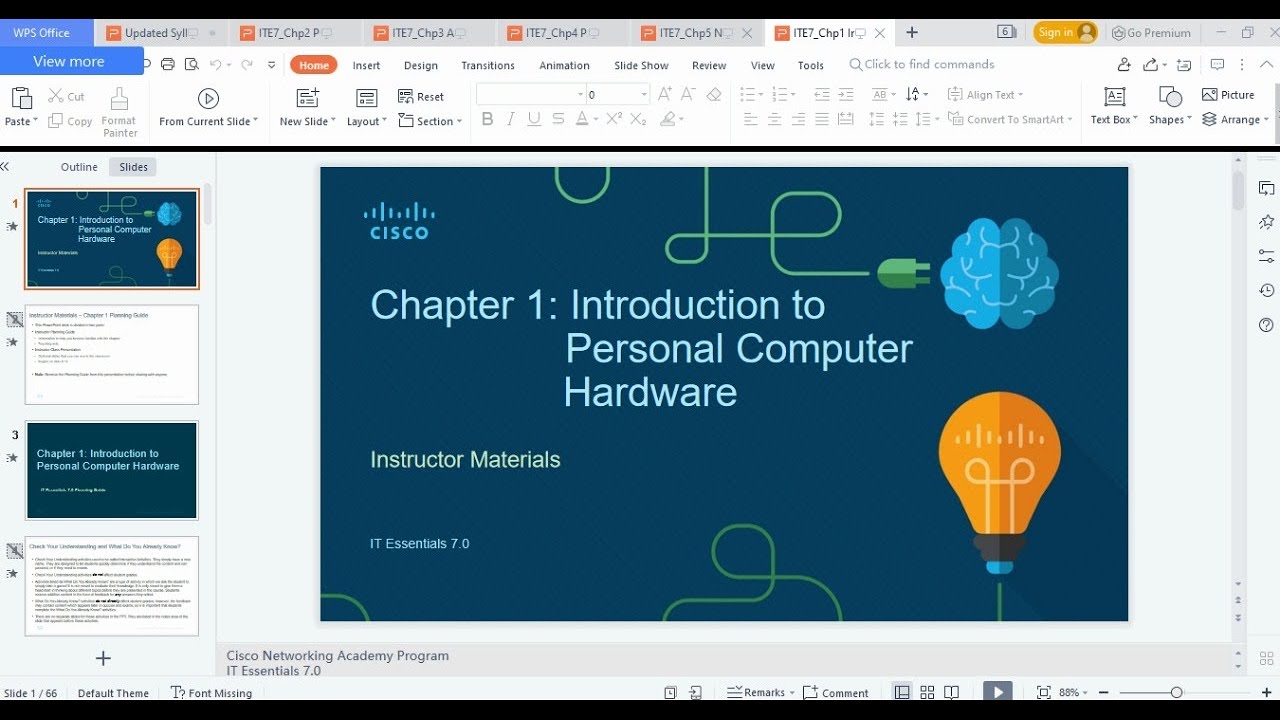Toggle justify text alignment
1280x720 pixels.
pyautogui.click(x=822, y=119)
